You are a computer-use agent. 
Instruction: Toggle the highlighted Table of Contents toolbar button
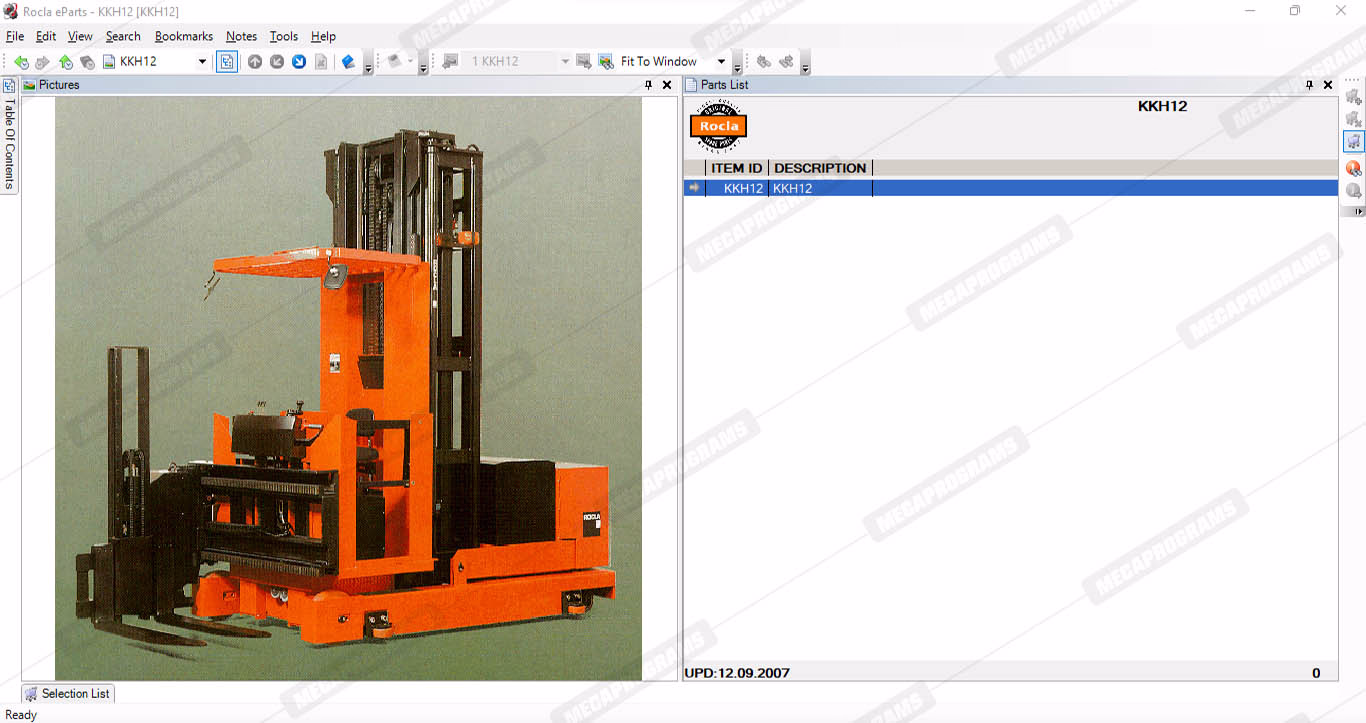[x=227, y=62]
